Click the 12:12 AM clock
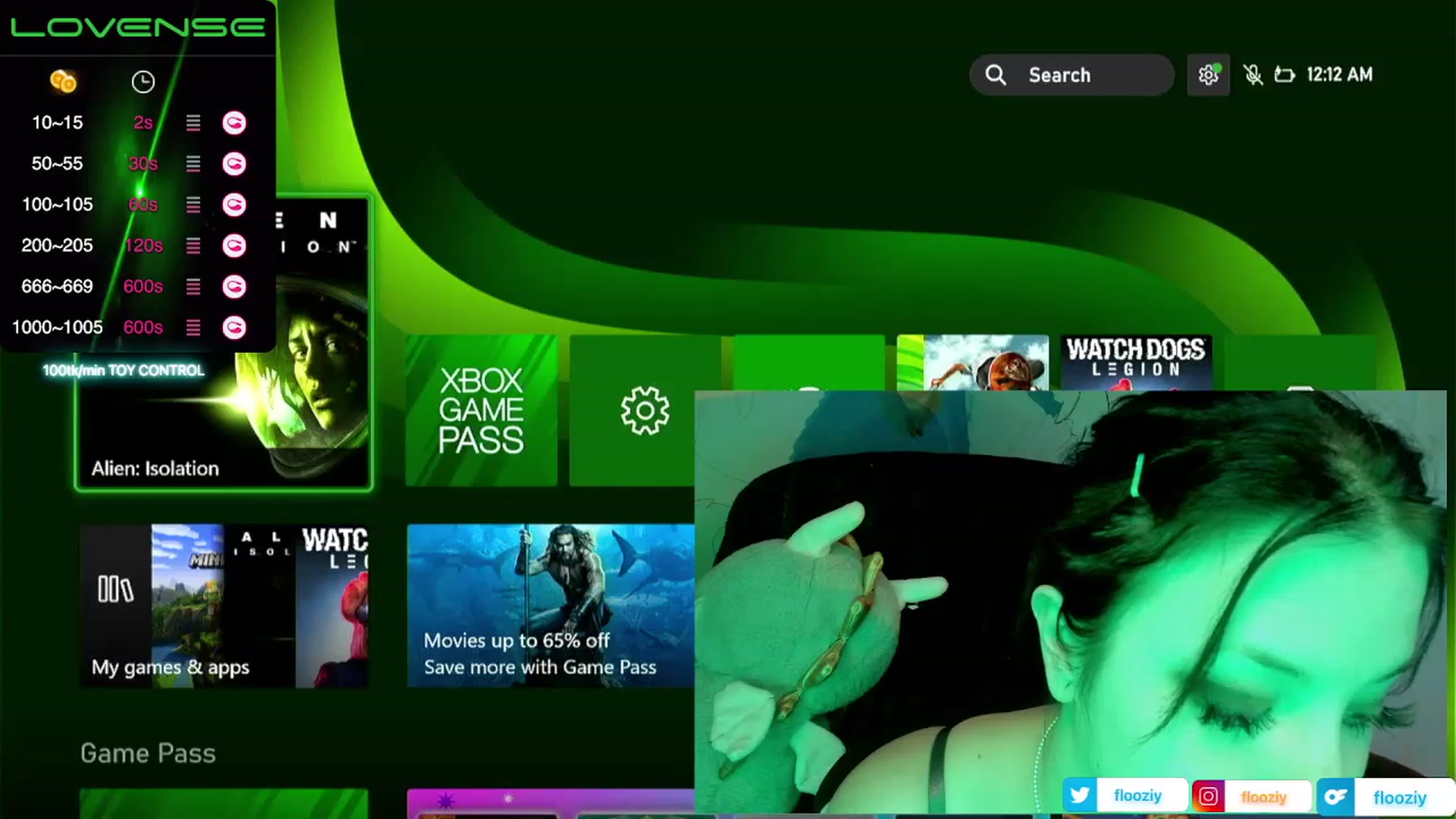Viewport: 1456px width, 819px height. (x=1339, y=74)
